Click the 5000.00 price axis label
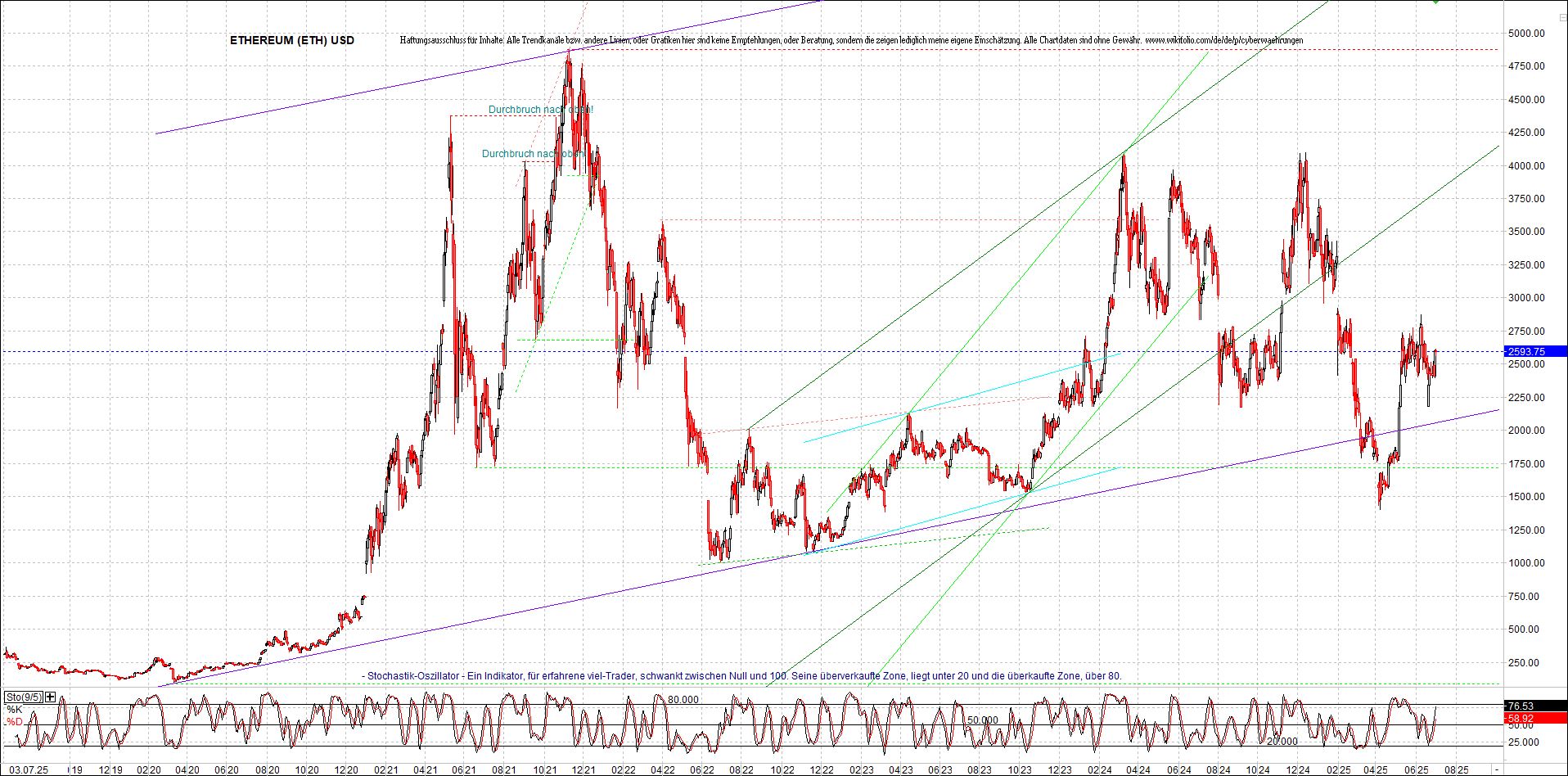 pos(1527,34)
